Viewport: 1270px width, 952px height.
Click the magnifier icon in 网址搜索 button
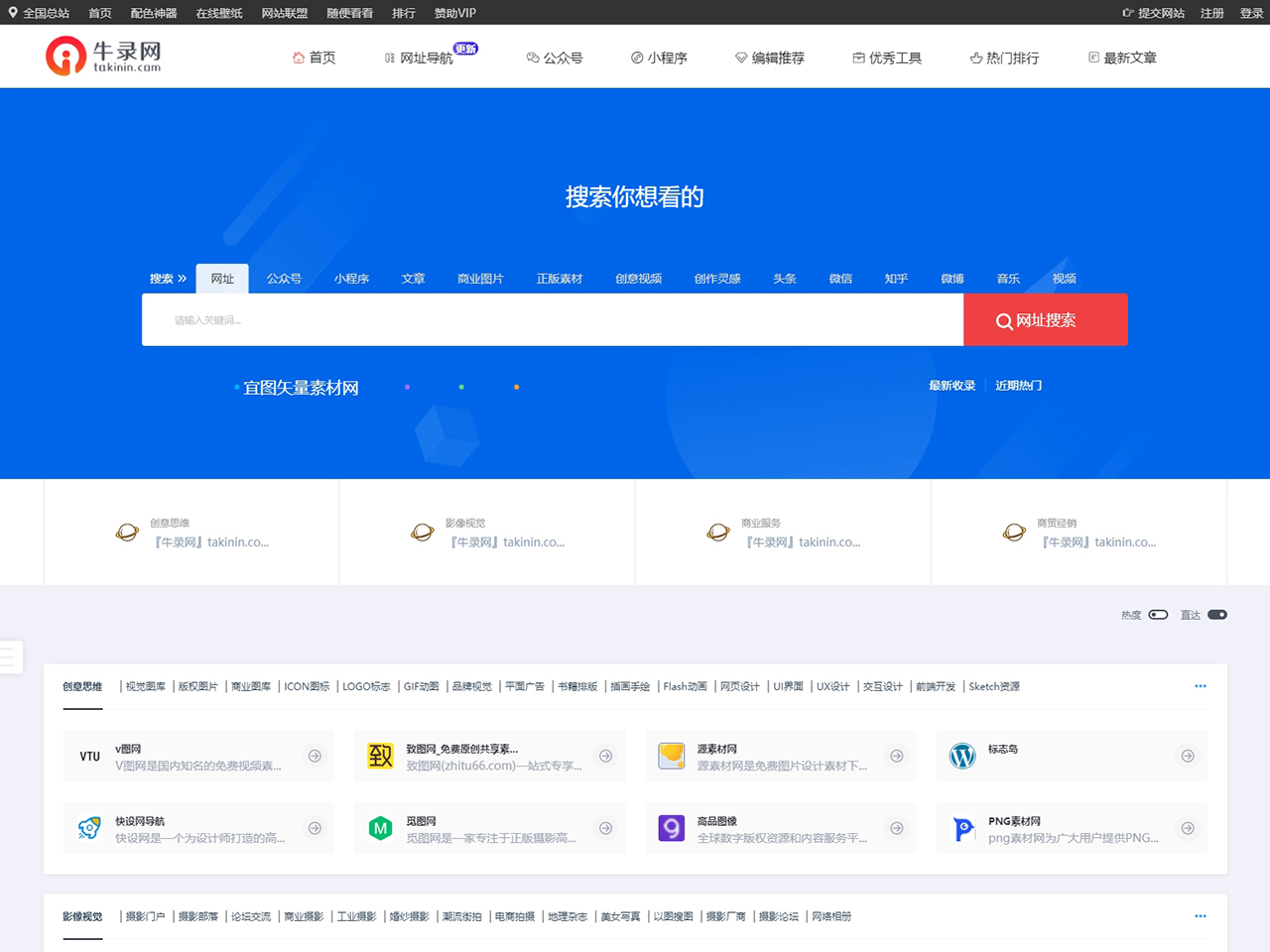point(1004,319)
